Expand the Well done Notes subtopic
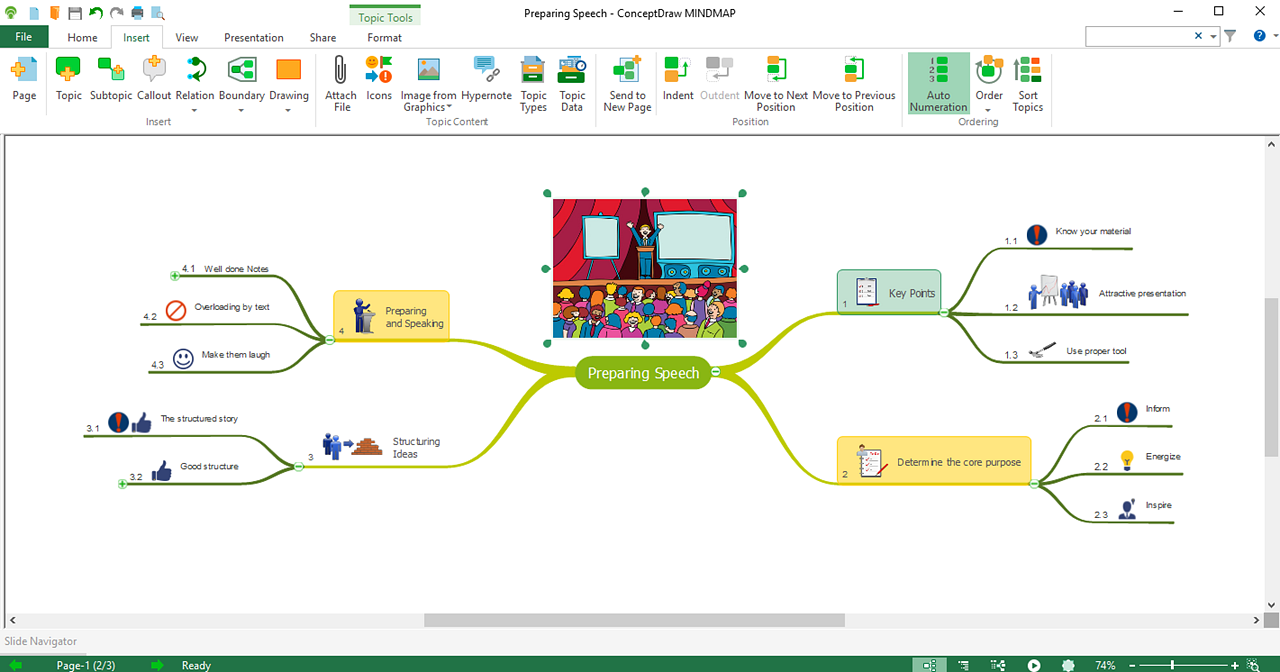1280x672 pixels. 175,274
